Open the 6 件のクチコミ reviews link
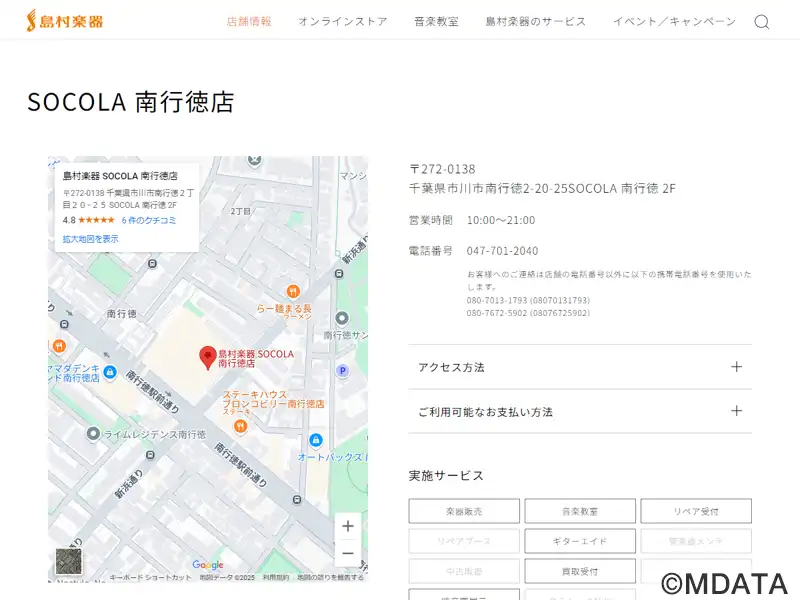Image resolution: width=800 pixels, height=600 pixels. point(148,220)
